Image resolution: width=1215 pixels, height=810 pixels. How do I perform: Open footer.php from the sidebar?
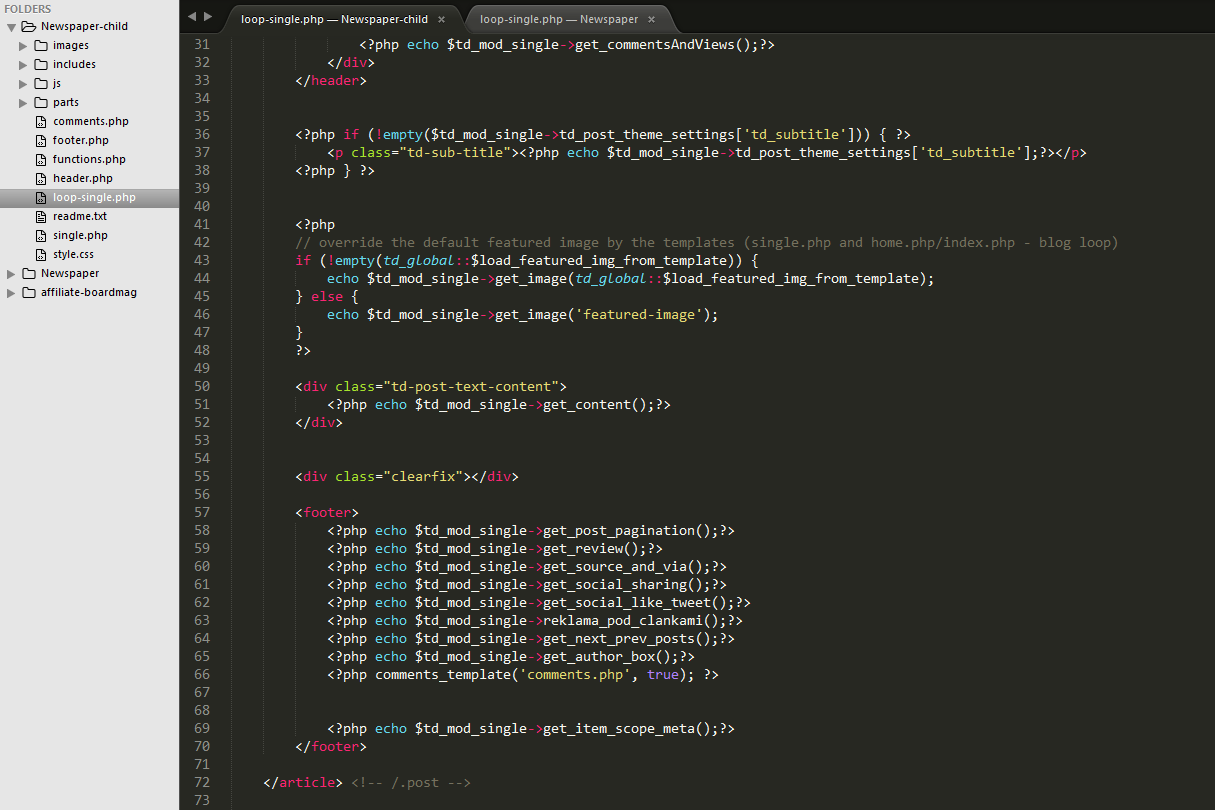pos(81,141)
